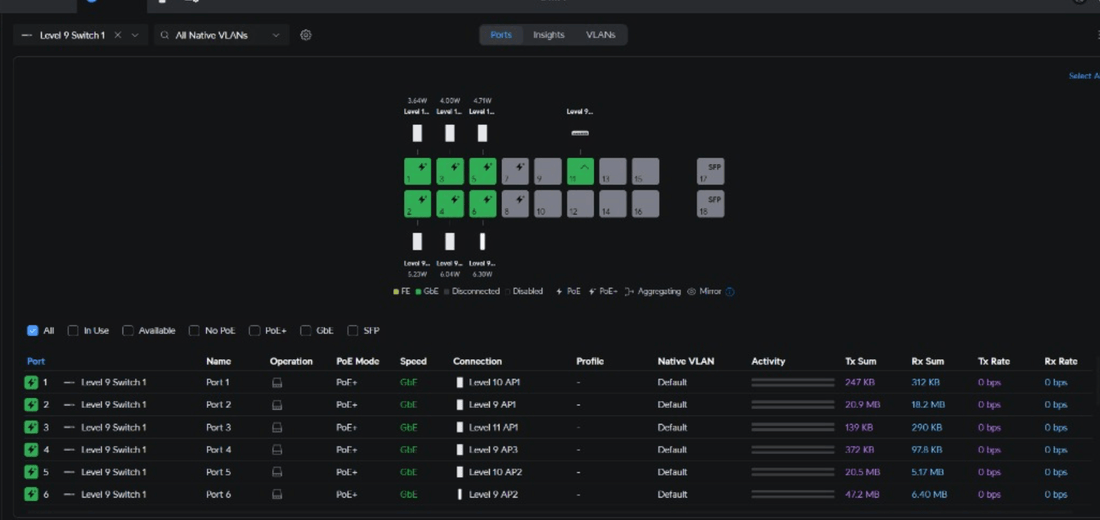1100x520 pixels.
Task: Tick the PoE+ filter checkbox
Action: (x=255, y=331)
